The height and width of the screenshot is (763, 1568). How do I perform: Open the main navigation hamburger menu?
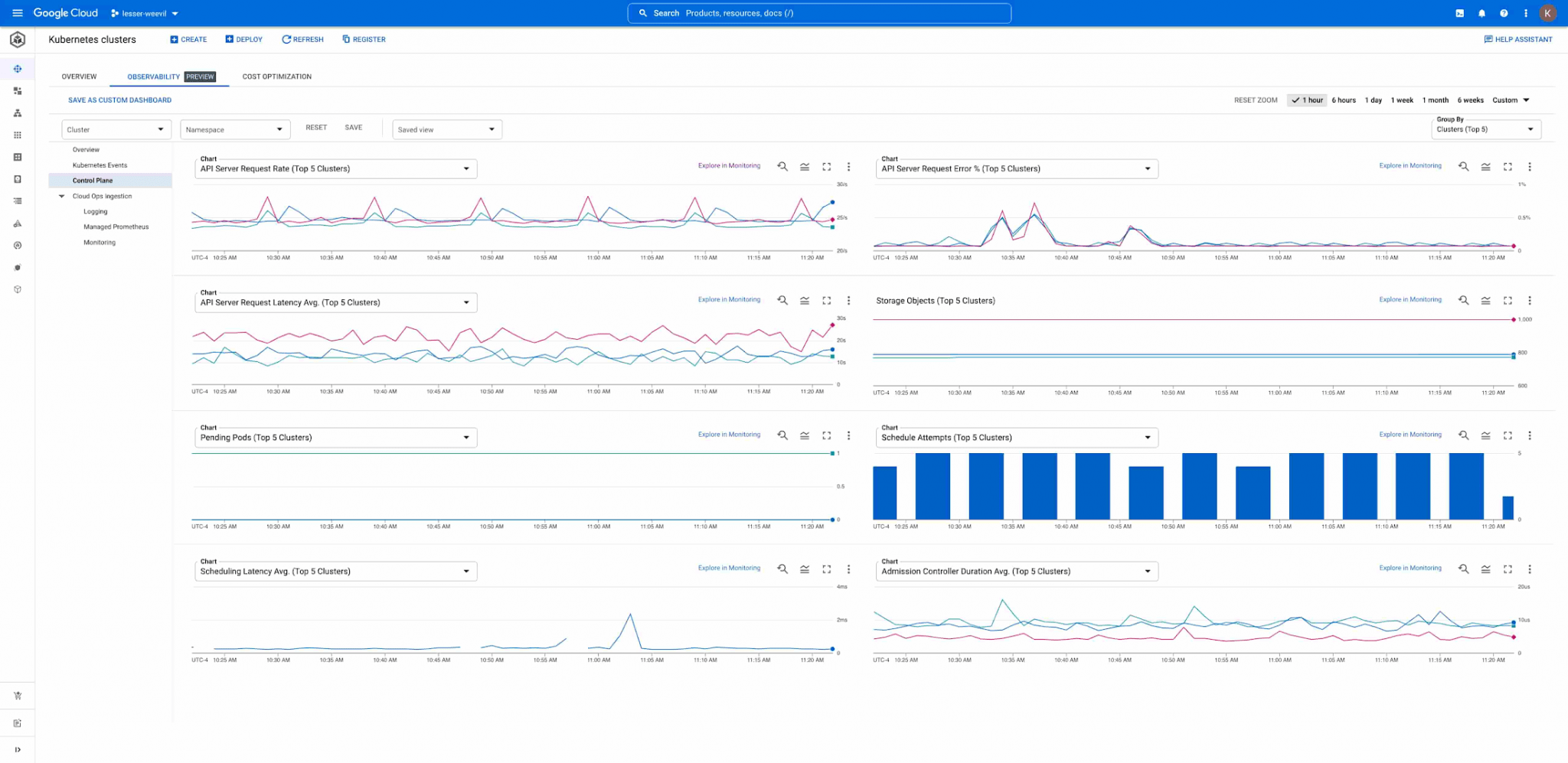(x=17, y=13)
